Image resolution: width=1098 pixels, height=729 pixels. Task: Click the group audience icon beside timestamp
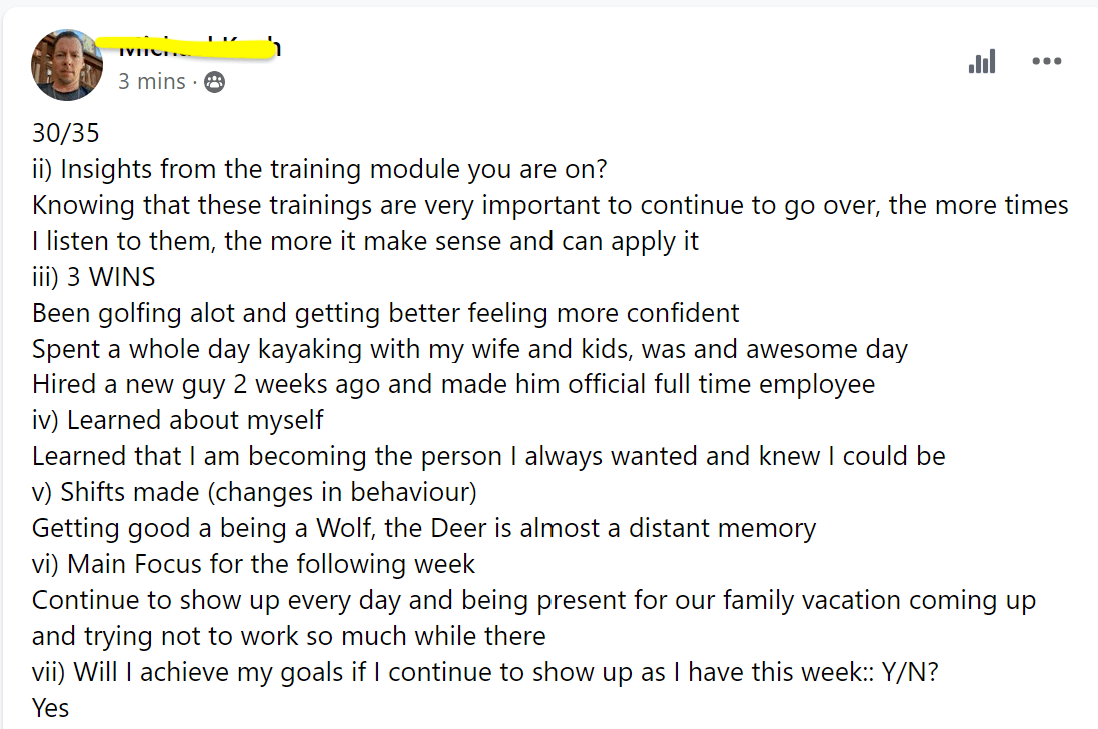[x=214, y=82]
